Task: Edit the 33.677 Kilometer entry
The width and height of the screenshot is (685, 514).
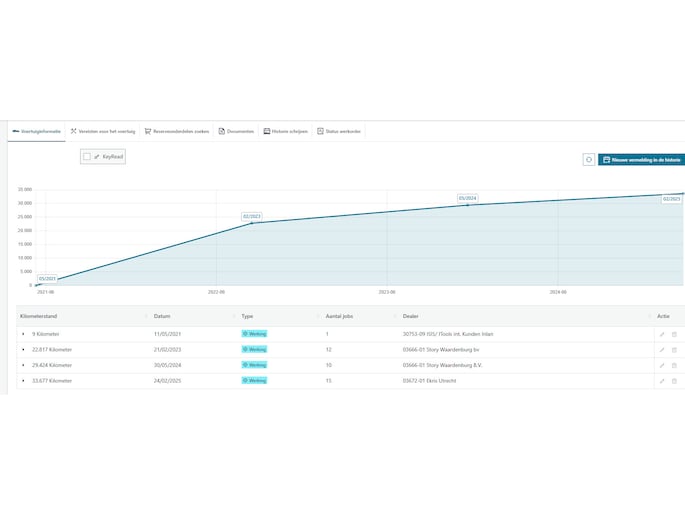Action: tap(661, 381)
